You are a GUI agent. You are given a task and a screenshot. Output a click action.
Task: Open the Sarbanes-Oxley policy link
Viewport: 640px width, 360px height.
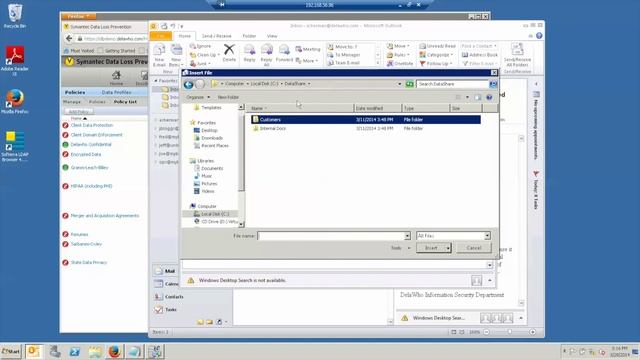click(x=86, y=244)
